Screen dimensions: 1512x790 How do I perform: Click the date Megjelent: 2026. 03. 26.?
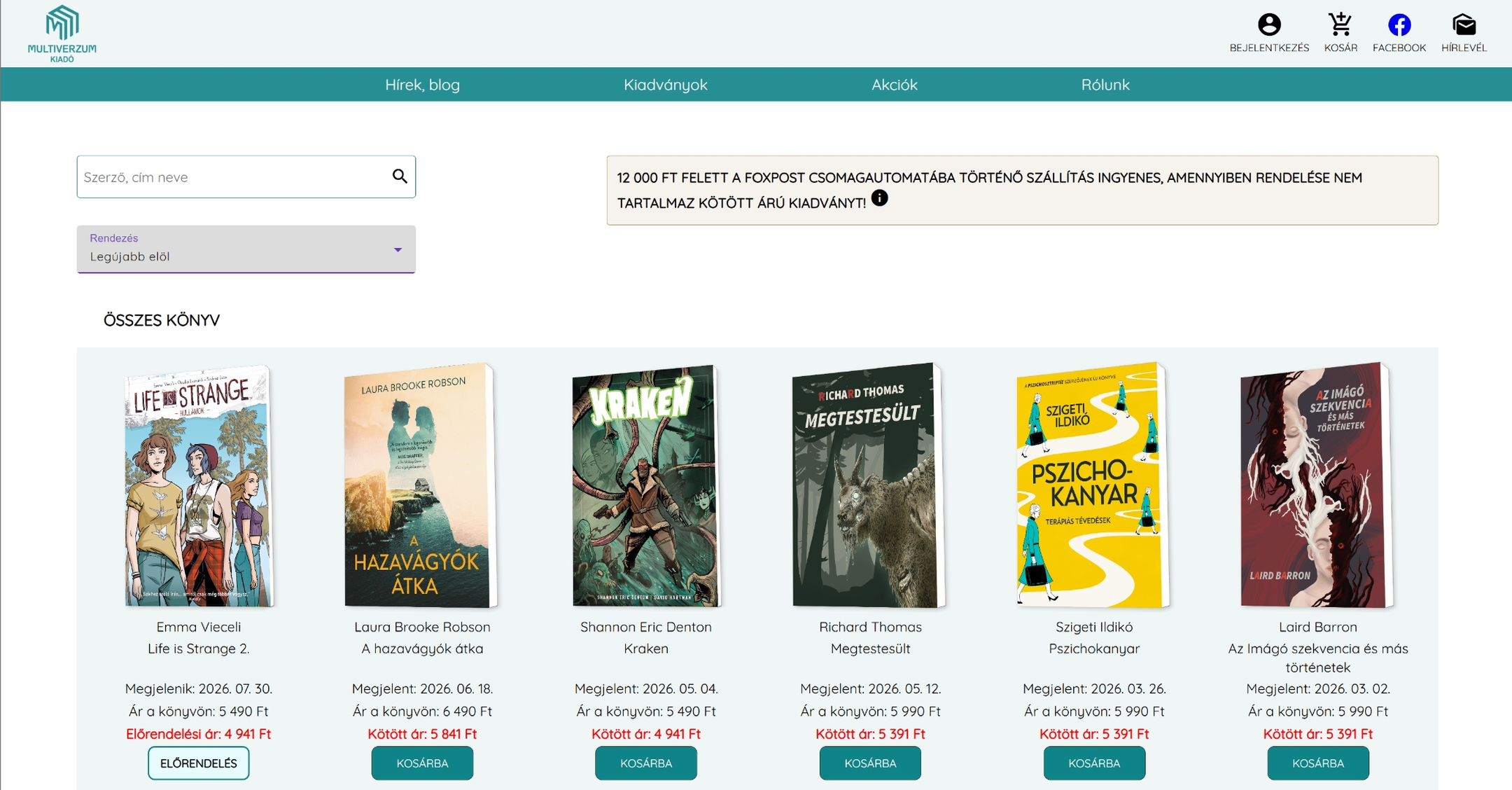pyautogui.click(x=1094, y=688)
